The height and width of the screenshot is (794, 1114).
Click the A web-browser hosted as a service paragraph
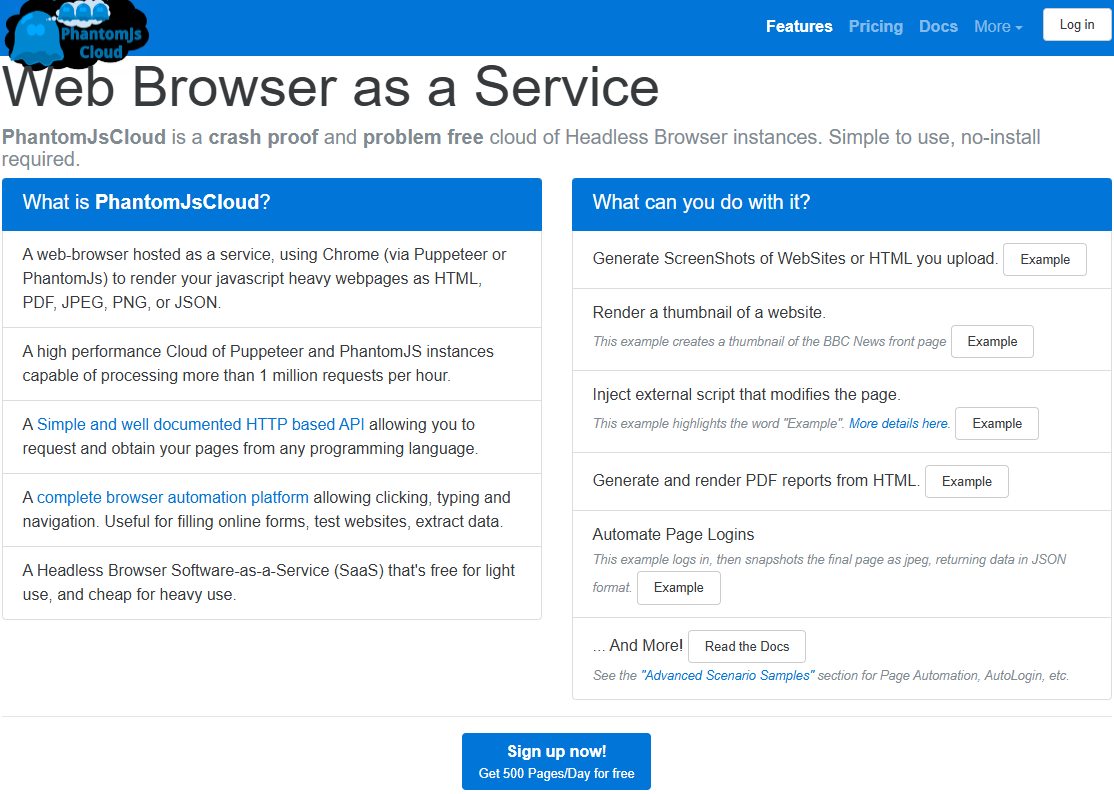point(264,278)
